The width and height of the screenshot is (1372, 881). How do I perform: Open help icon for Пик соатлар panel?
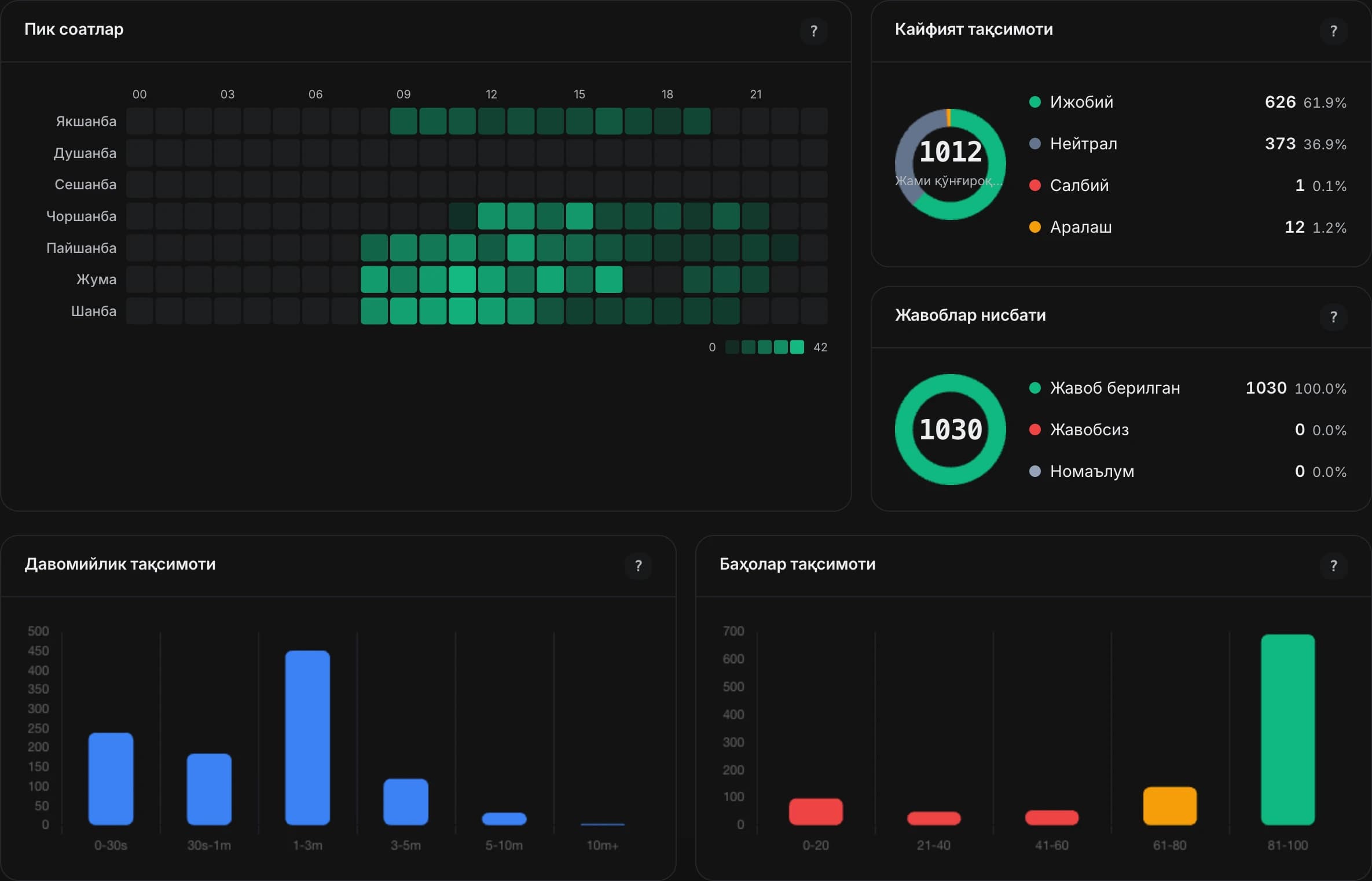[x=813, y=31]
